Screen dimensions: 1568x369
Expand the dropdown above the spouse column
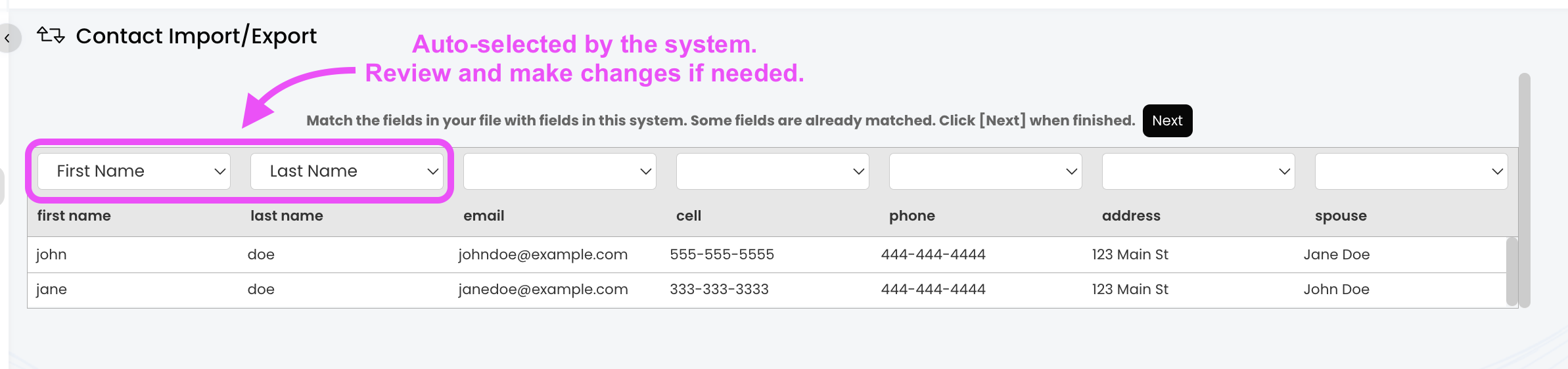[1412, 171]
